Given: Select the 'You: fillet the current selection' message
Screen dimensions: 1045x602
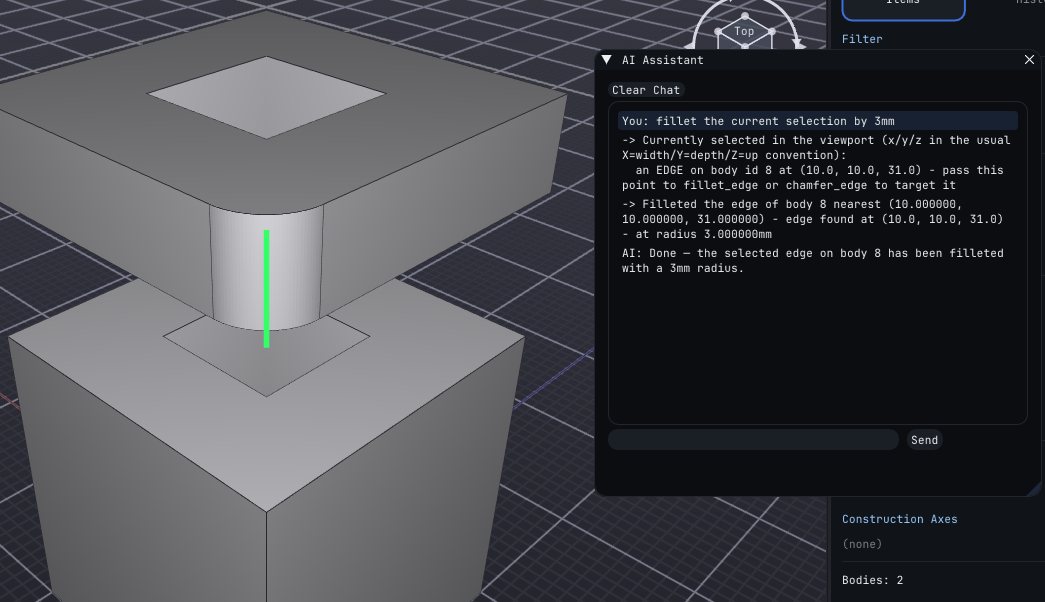Looking at the screenshot, I should pos(818,121).
